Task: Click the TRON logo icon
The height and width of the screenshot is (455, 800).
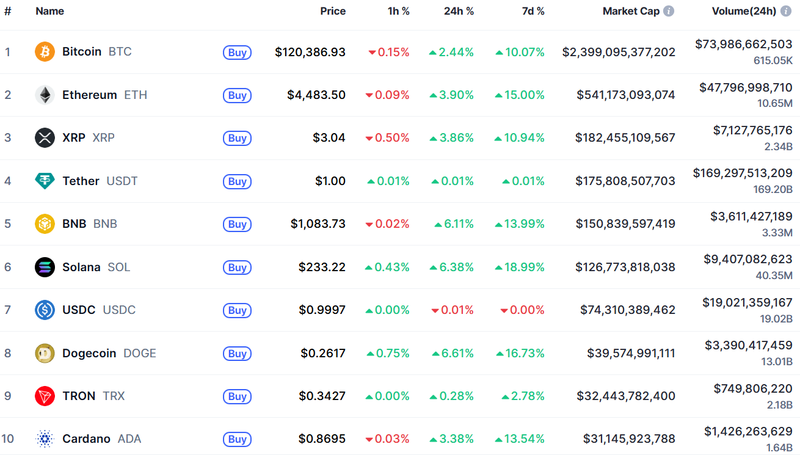Action: click(45, 396)
